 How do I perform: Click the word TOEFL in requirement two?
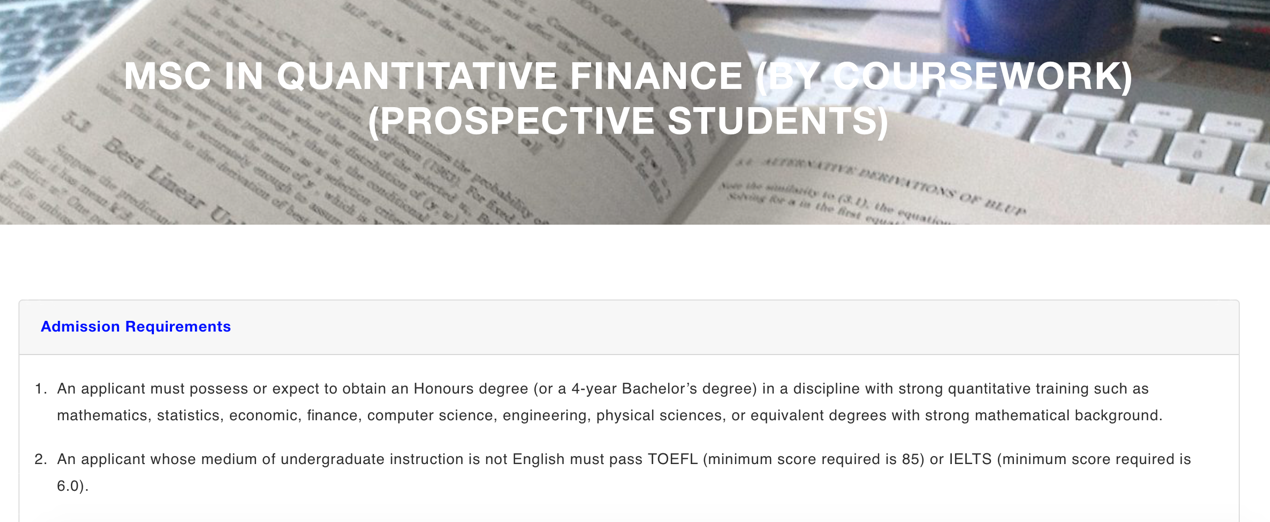(x=673, y=460)
